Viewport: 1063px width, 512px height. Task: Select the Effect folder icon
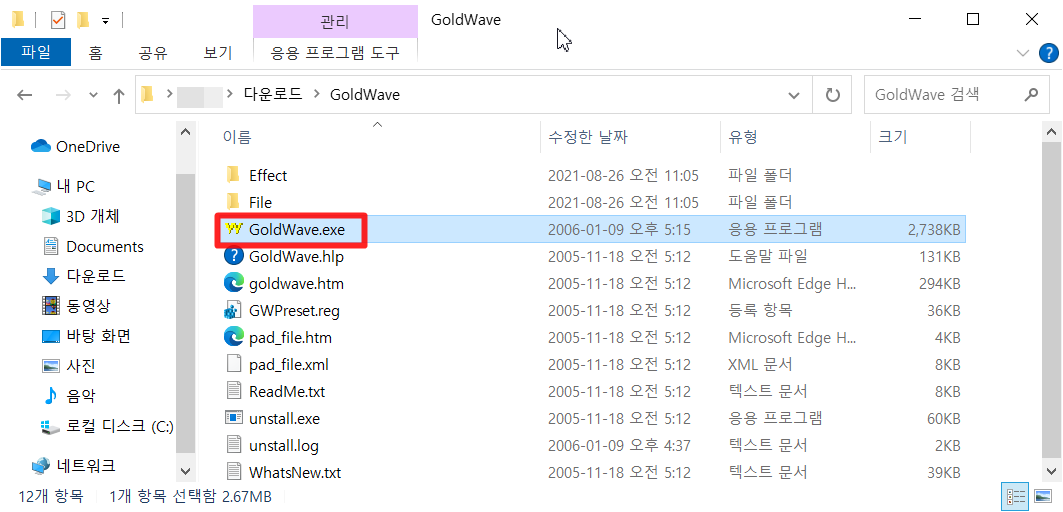pos(234,176)
